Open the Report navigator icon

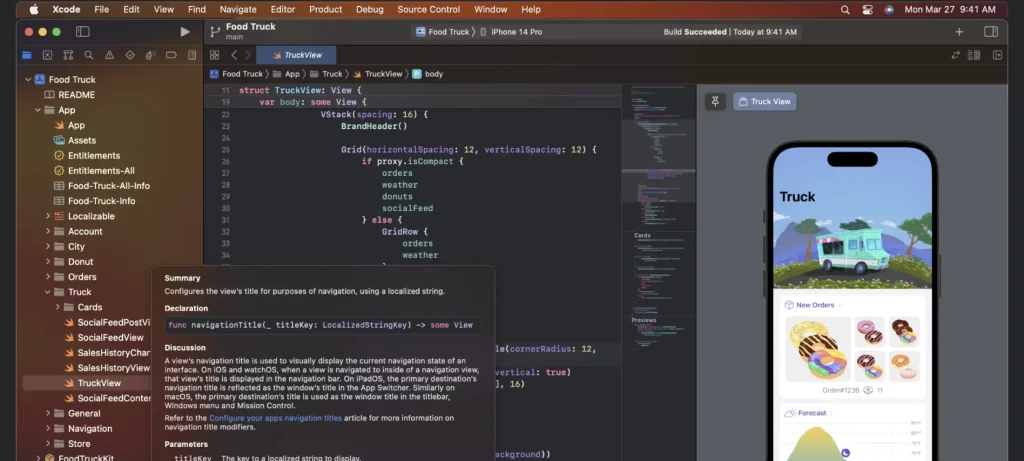(x=192, y=55)
